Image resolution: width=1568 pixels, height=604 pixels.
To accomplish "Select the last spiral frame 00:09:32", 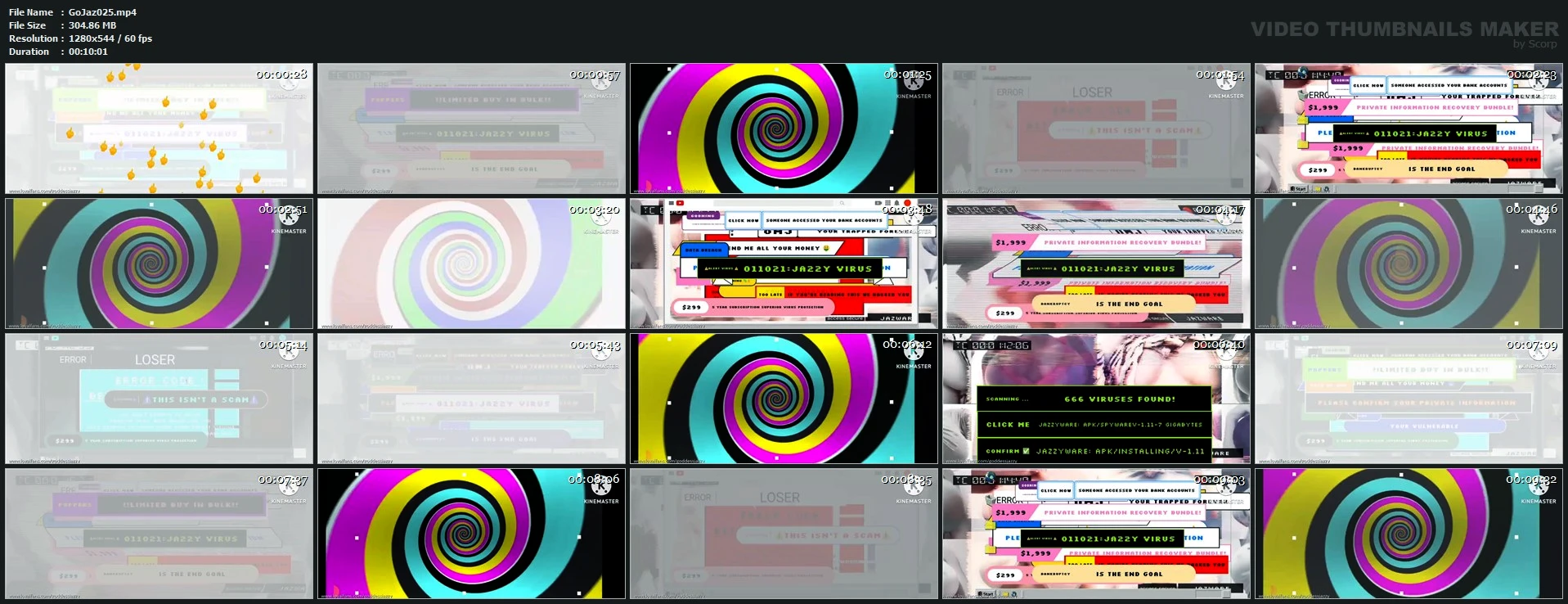I will (x=1409, y=534).
